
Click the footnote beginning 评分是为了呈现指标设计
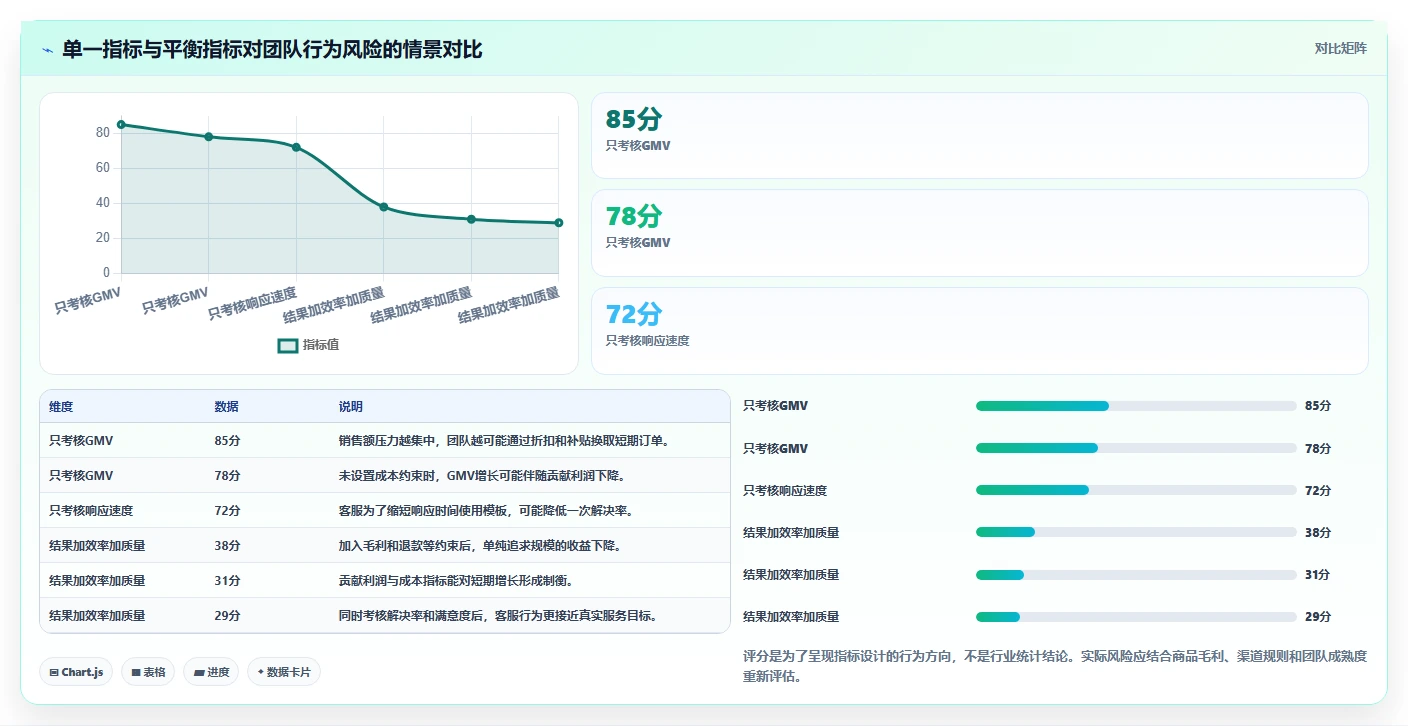1055,667
